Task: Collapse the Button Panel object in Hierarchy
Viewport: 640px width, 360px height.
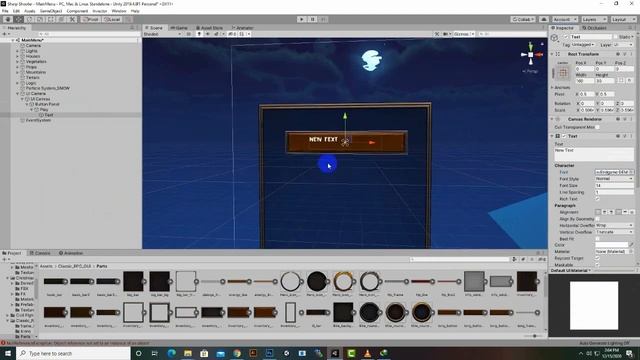Action: [x=27, y=104]
